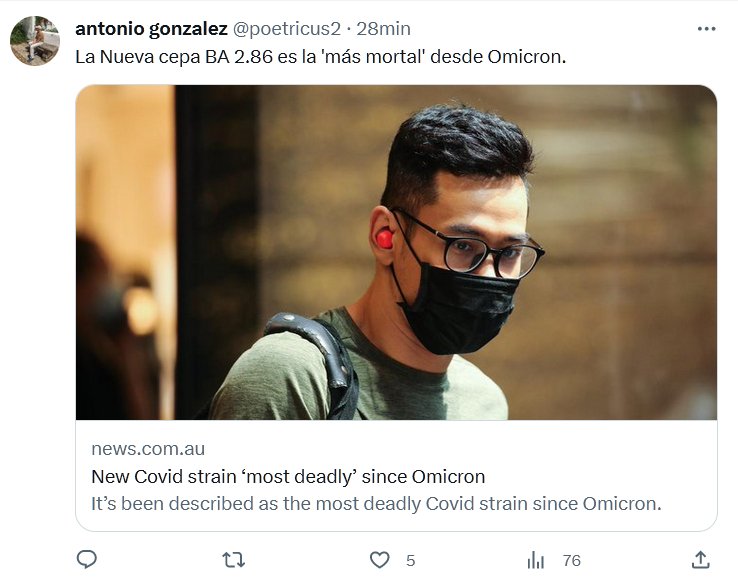Click the share upload arrow icon
The image size is (738, 586).
(x=701, y=560)
